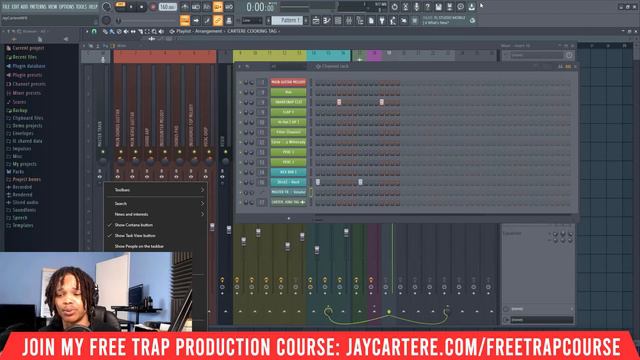Open the TOOLS menu
The image size is (640, 360).
click(82, 7)
